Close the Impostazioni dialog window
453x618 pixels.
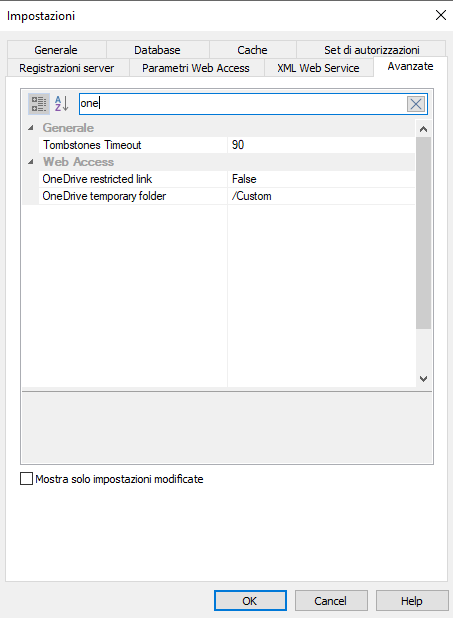click(x=440, y=15)
